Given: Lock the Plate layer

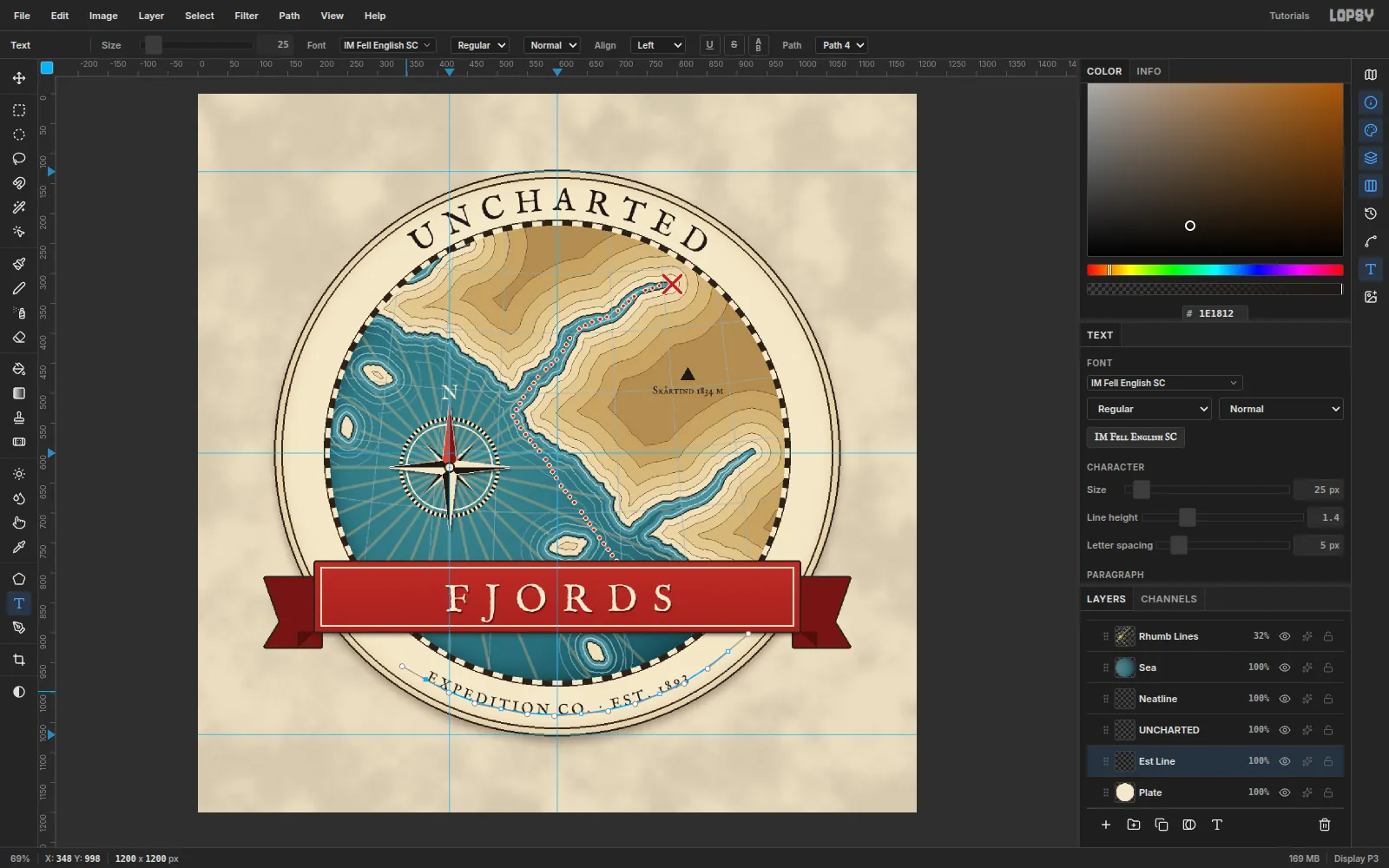Looking at the screenshot, I should 1328,792.
